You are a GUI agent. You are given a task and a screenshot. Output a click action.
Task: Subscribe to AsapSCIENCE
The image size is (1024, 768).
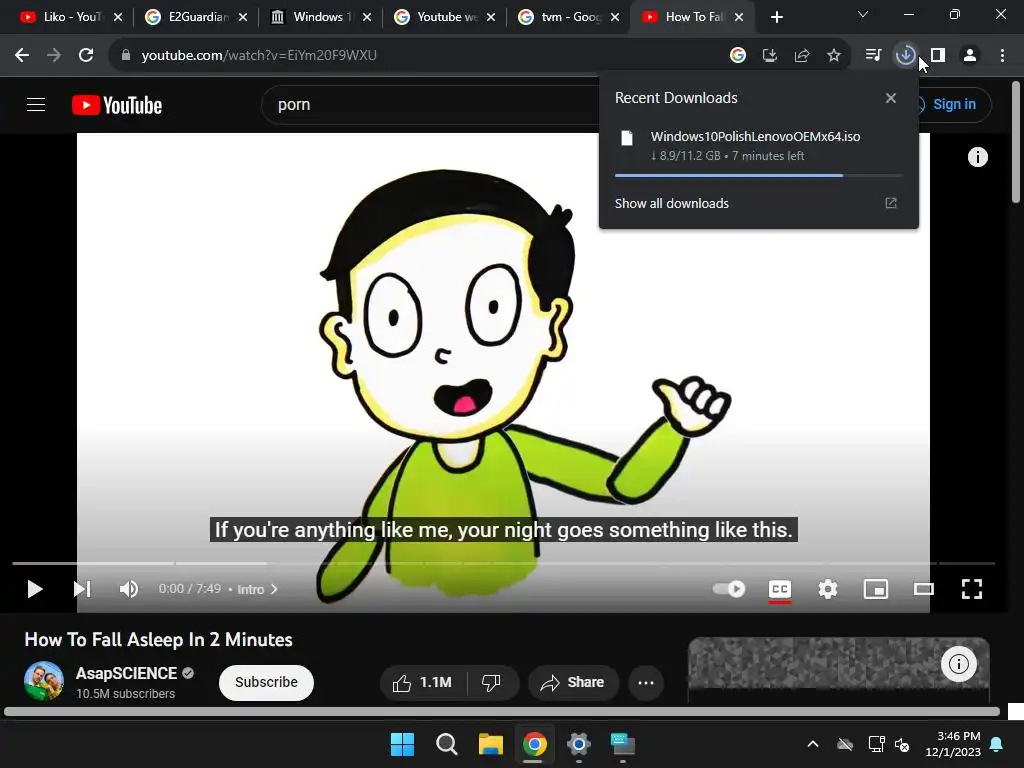pos(266,682)
